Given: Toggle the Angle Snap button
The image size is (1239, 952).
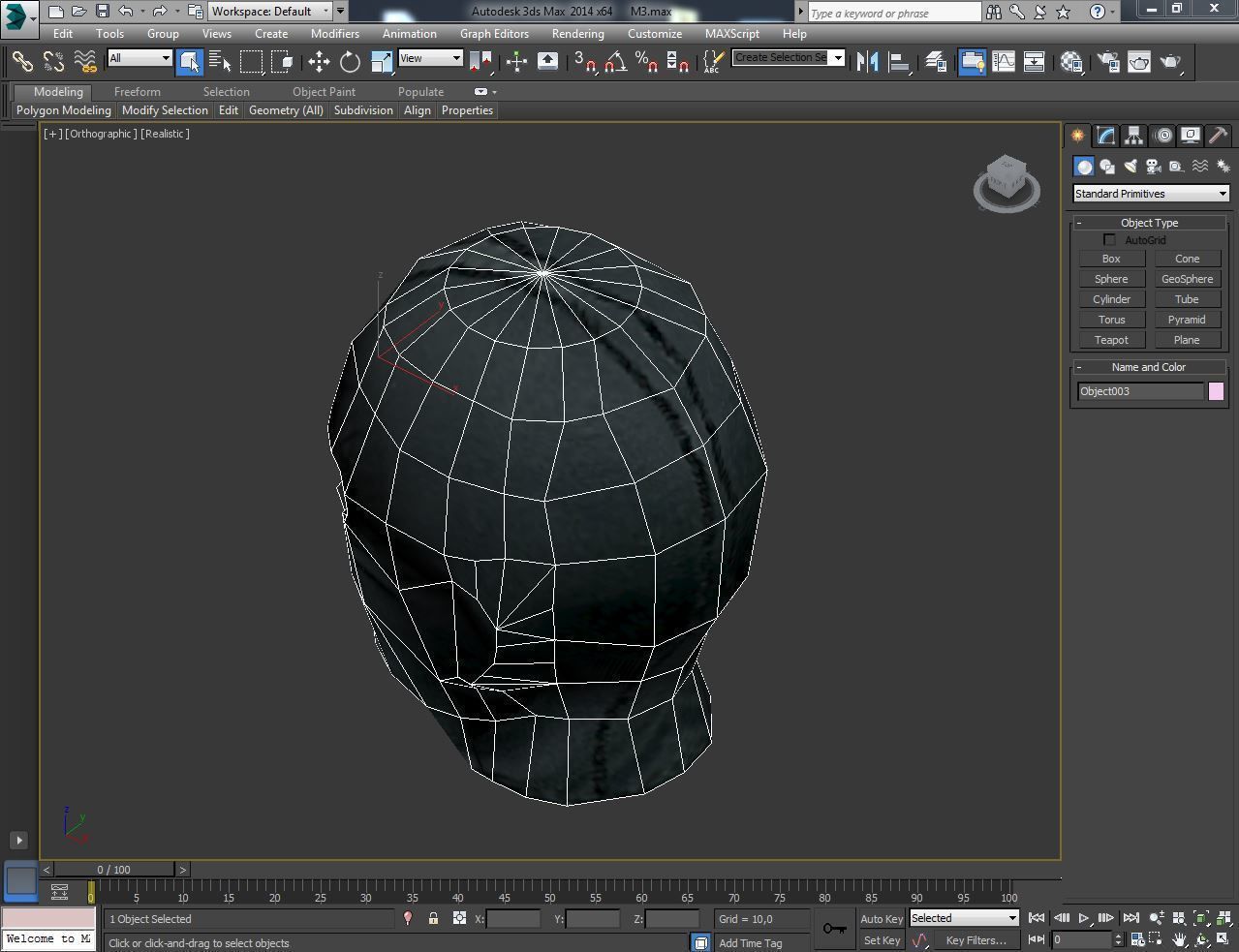Looking at the screenshot, I should [615, 62].
